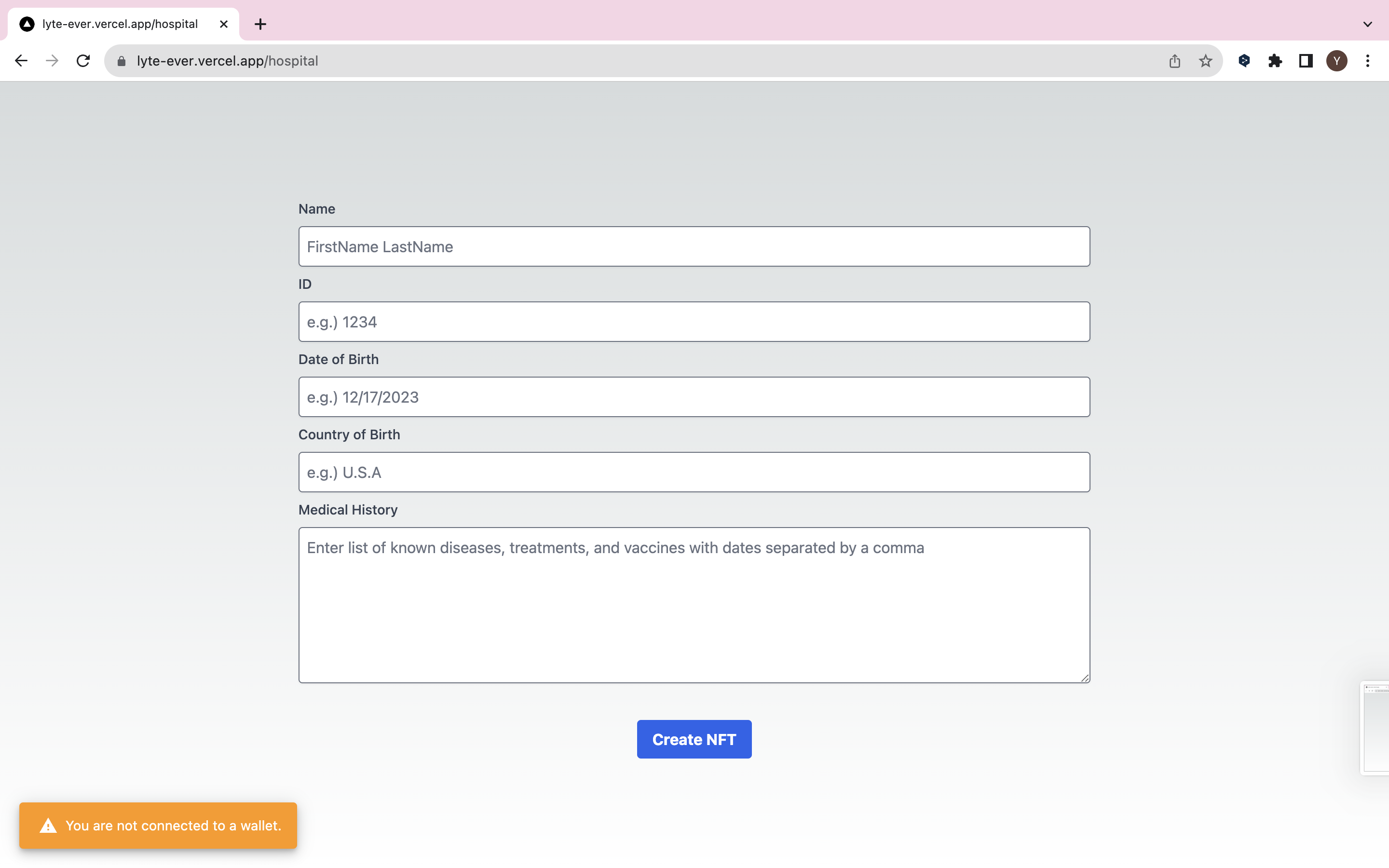
Task: Close the lyte-ever hospital tab
Action: pos(224,24)
